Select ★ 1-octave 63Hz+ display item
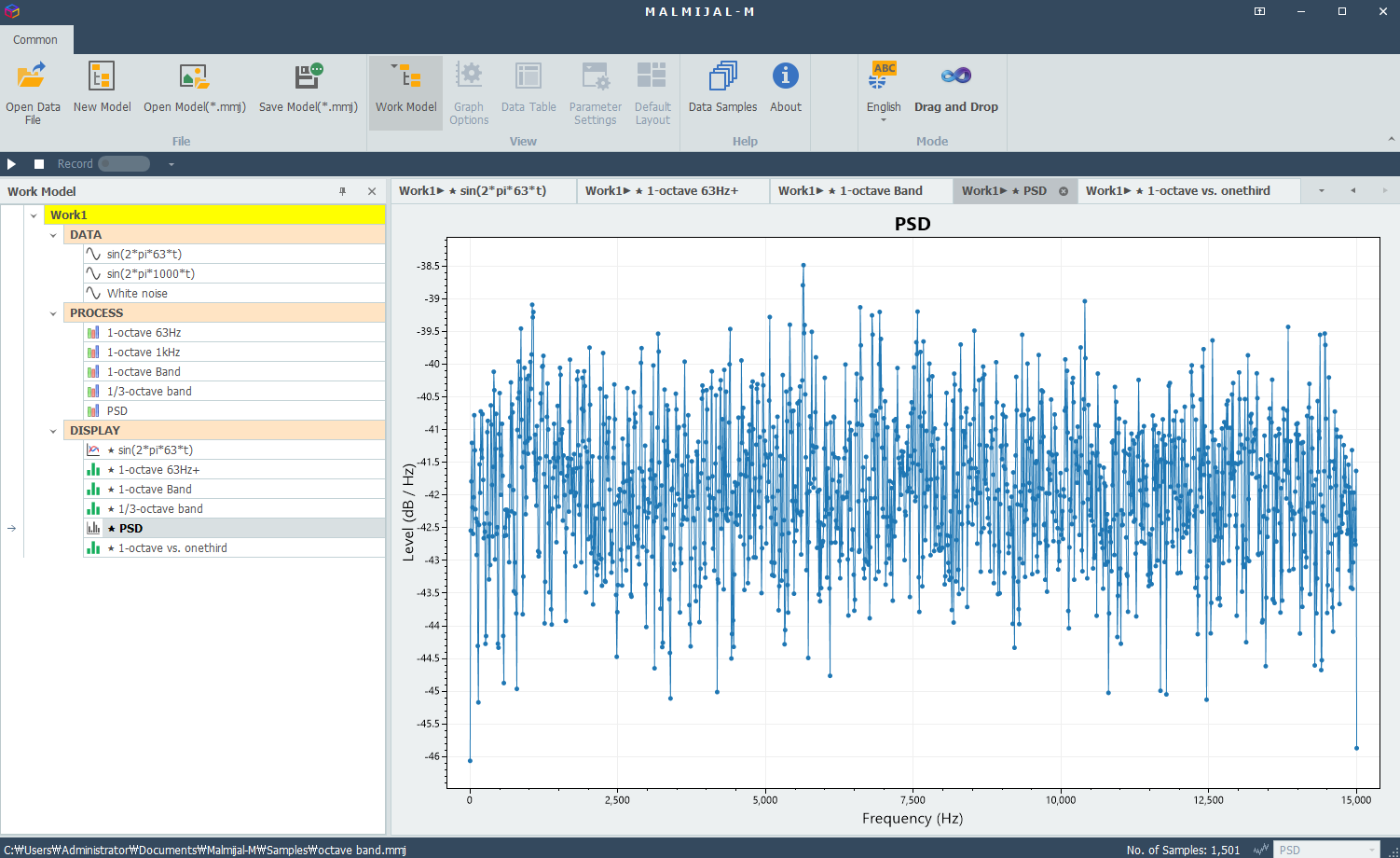The image size is (1400, 858). coord(234,469)
